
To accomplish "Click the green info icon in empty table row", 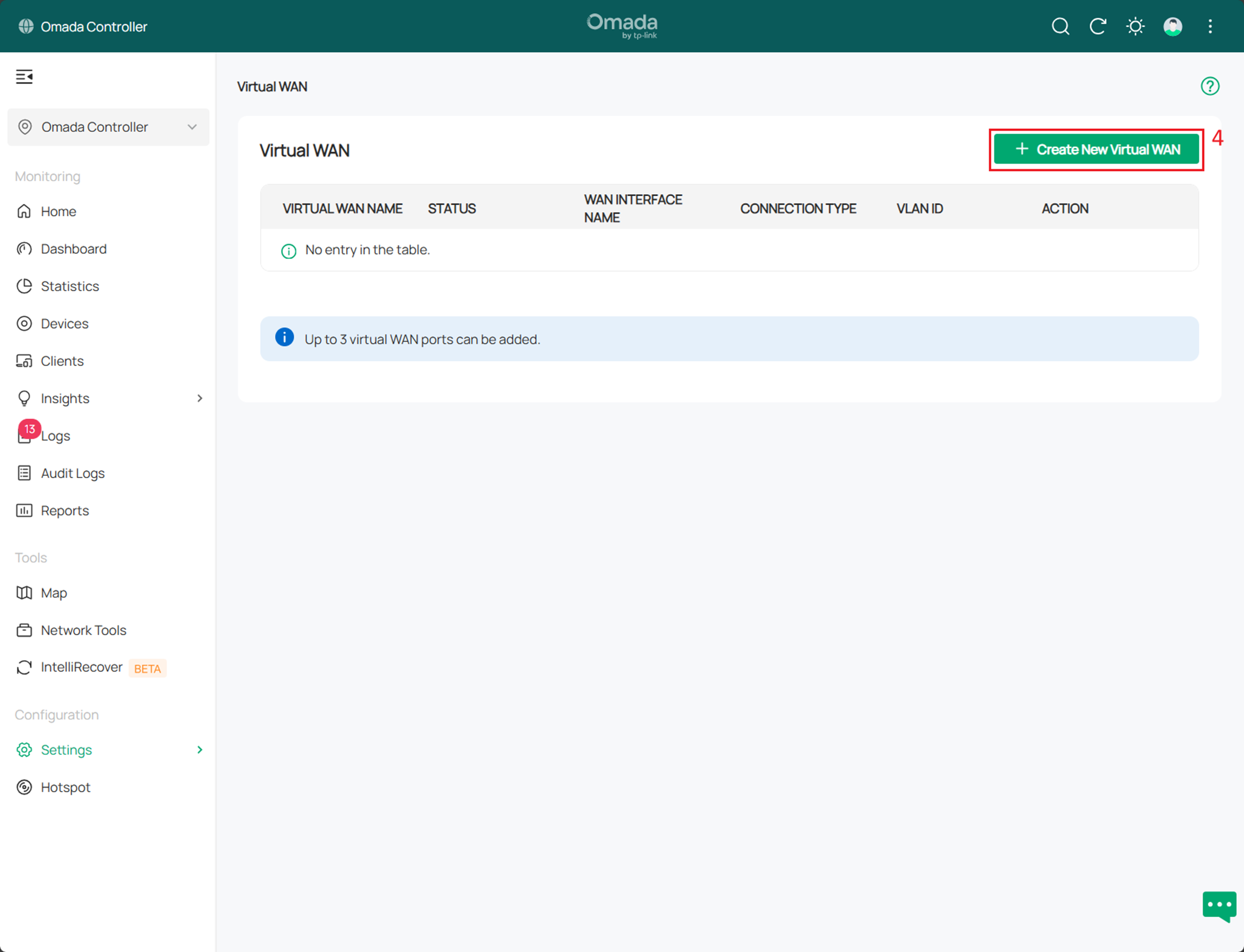I will [288, 251].
